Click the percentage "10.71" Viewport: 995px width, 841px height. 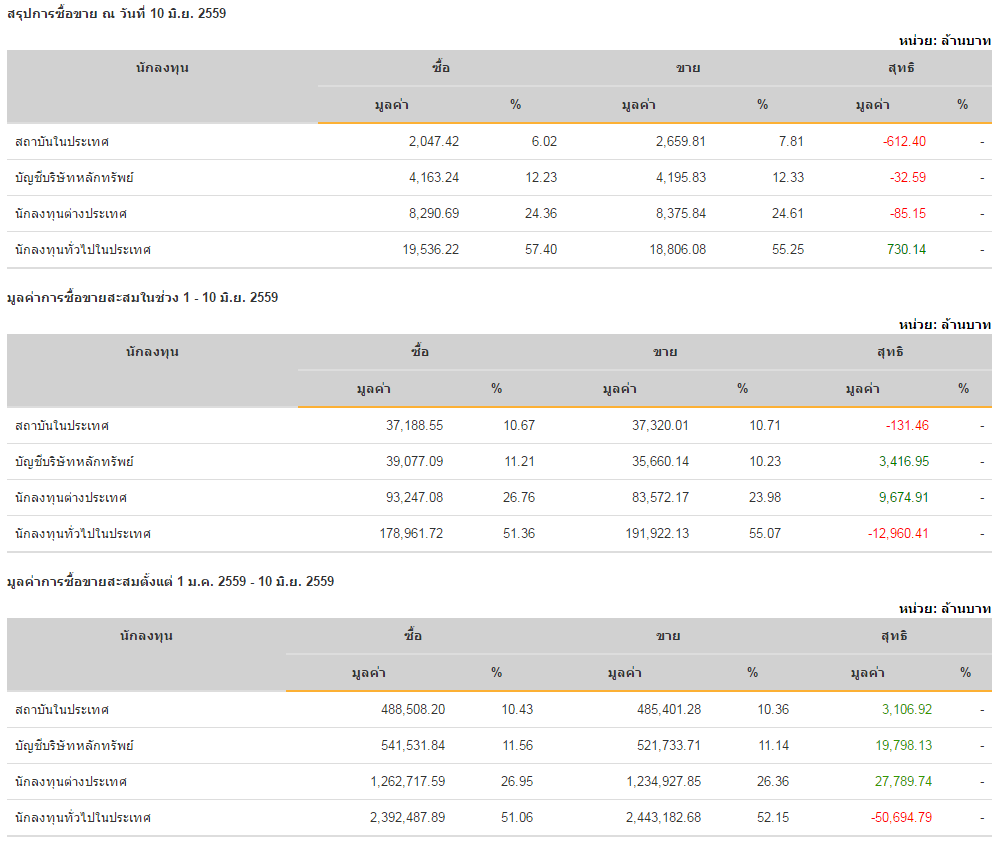pyautogui.click(x=765, y=426)
